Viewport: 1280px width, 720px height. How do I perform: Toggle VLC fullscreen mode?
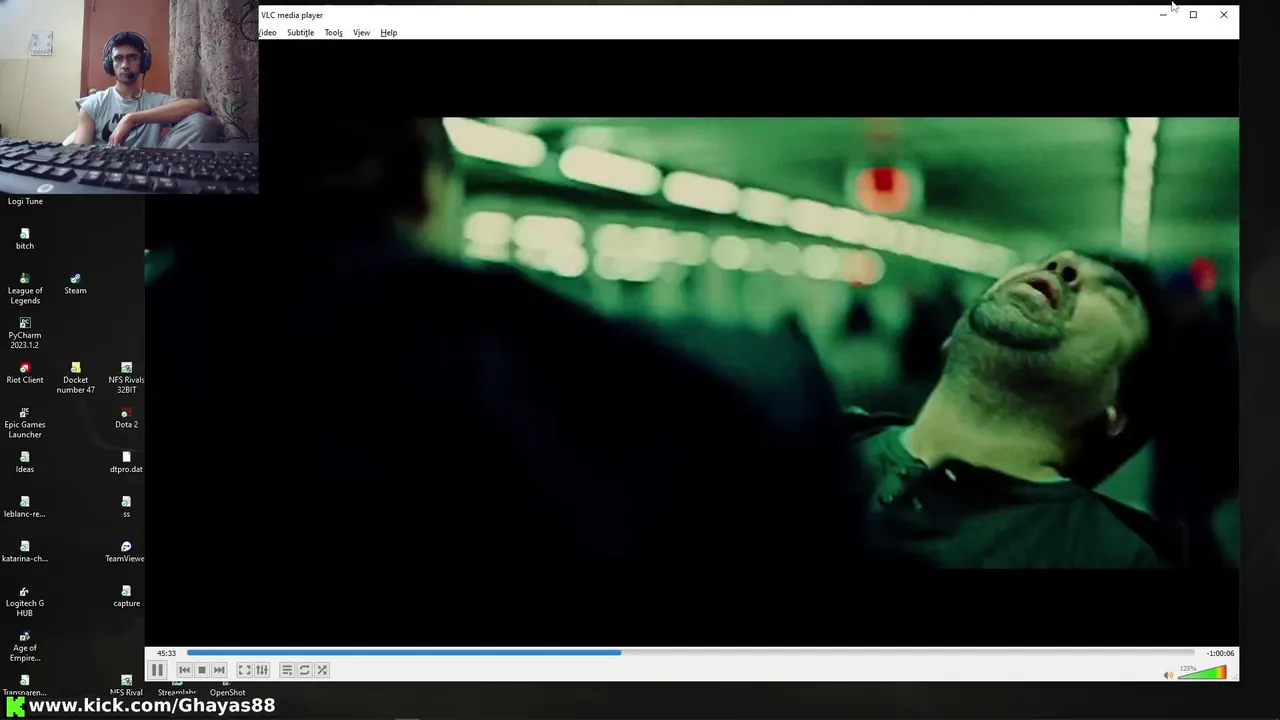coord(244,670)
